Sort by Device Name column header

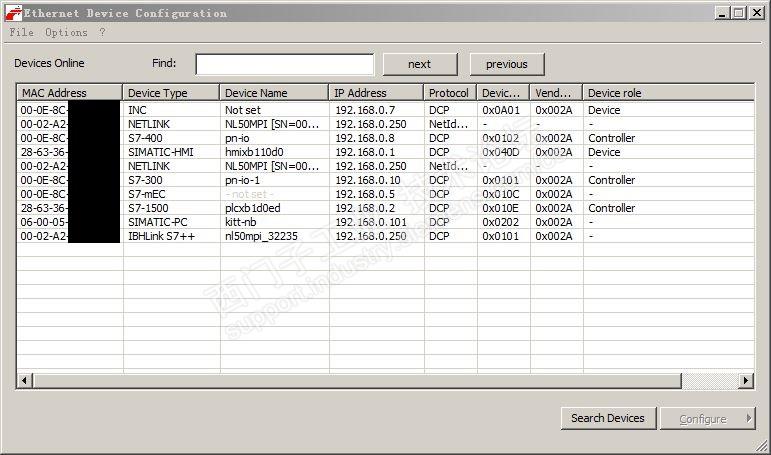pyautogui.click(x=274, y=93)
